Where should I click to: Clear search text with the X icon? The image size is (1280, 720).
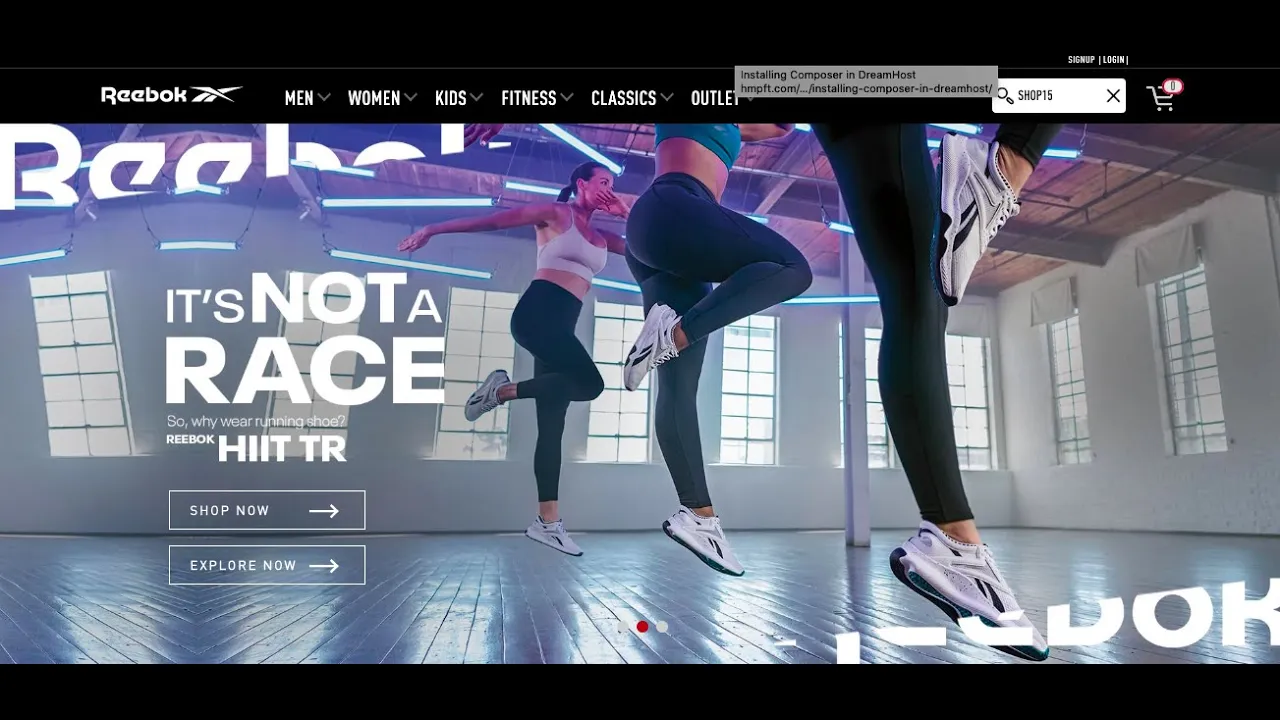[1113, 96]
